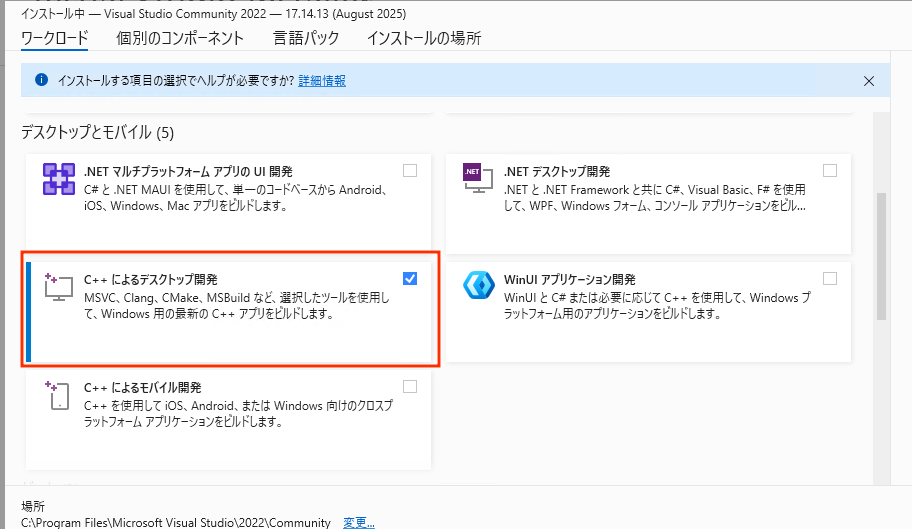Click the デスクトップとモバイル (5) section heading
Image resolution: width=912 pixels, height=529 pixels.
pos(97,133)
